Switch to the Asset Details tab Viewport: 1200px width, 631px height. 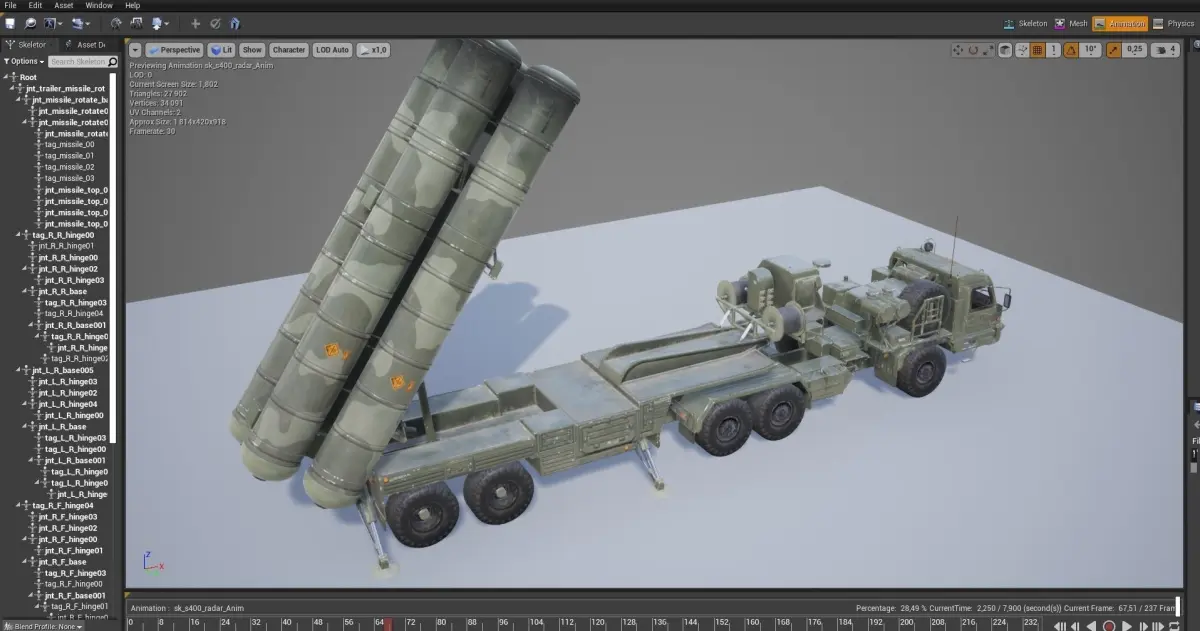pos(85,44)
